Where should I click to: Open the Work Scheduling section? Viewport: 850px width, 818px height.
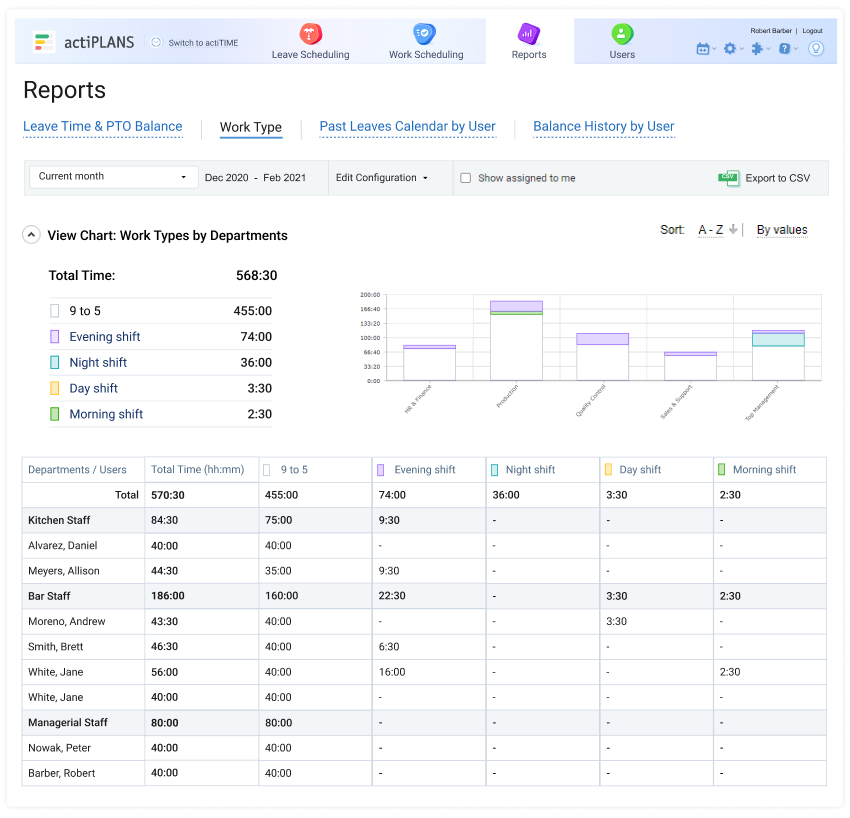pyautogui.click(x=426, y=42)
